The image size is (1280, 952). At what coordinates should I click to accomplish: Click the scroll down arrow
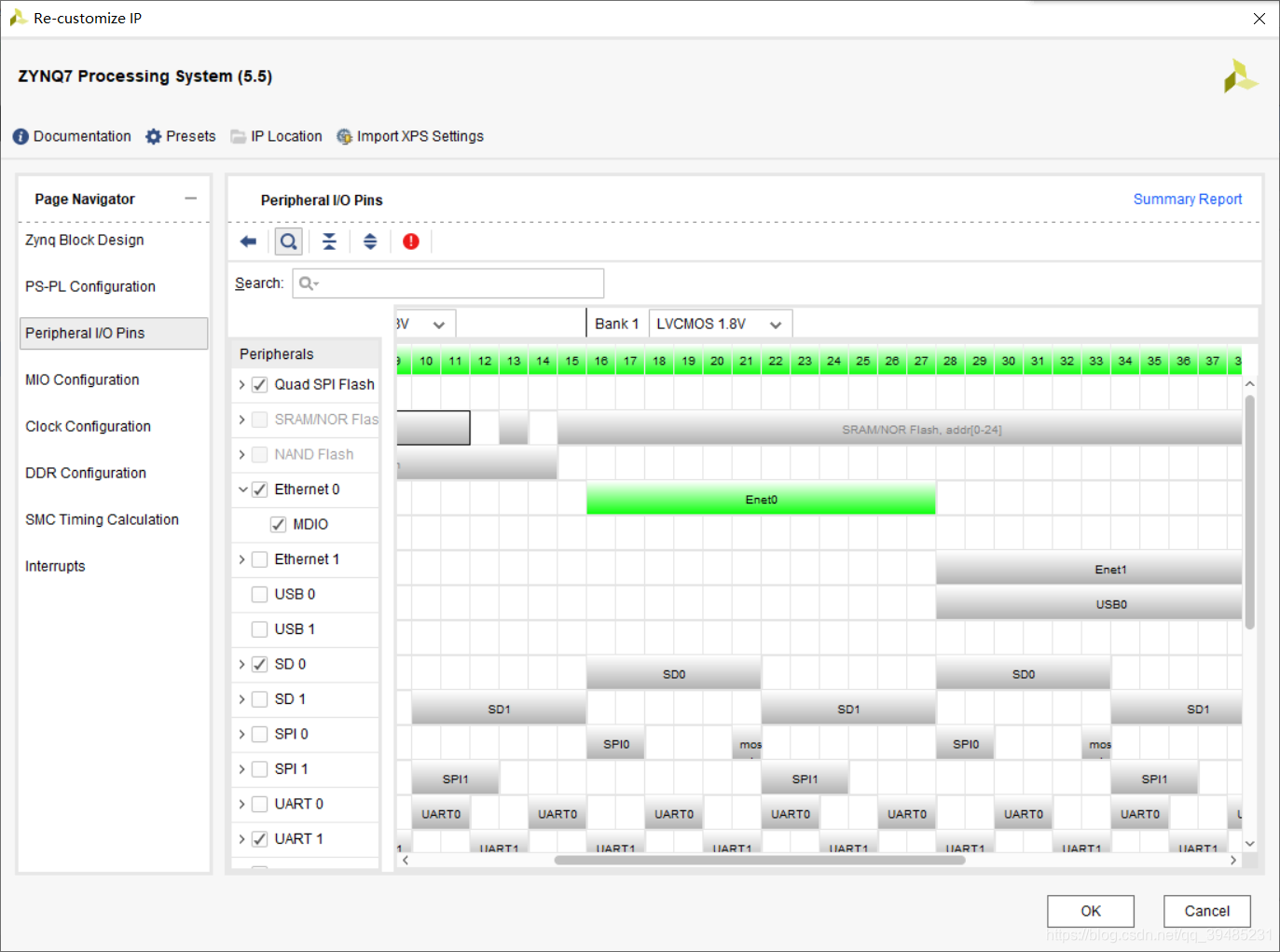click(x=1250, y=844)
